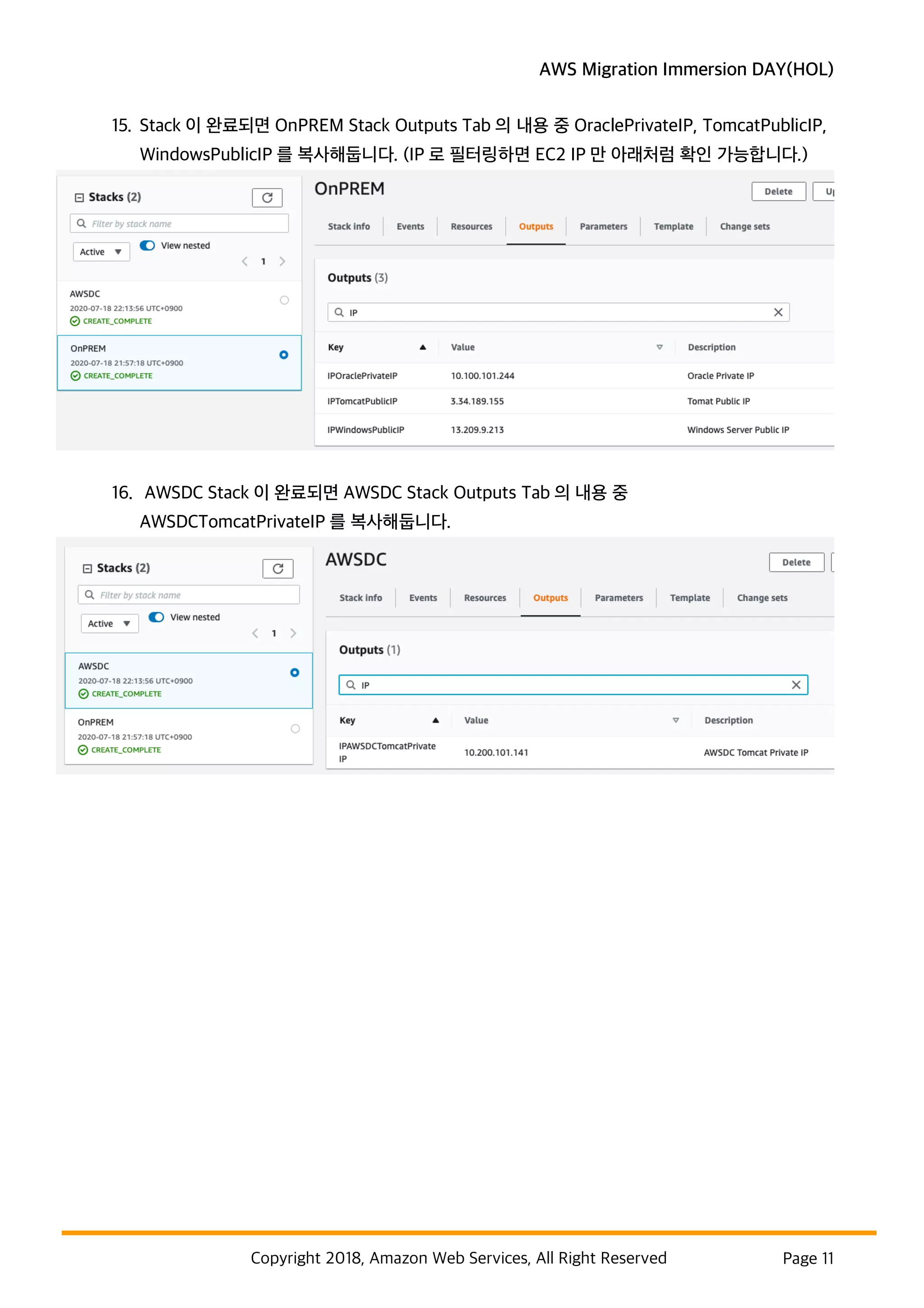Screen dimensions: 924x1308
Task: Sort by Key ascending in OnPREM outputs
Action: point(423,347)
